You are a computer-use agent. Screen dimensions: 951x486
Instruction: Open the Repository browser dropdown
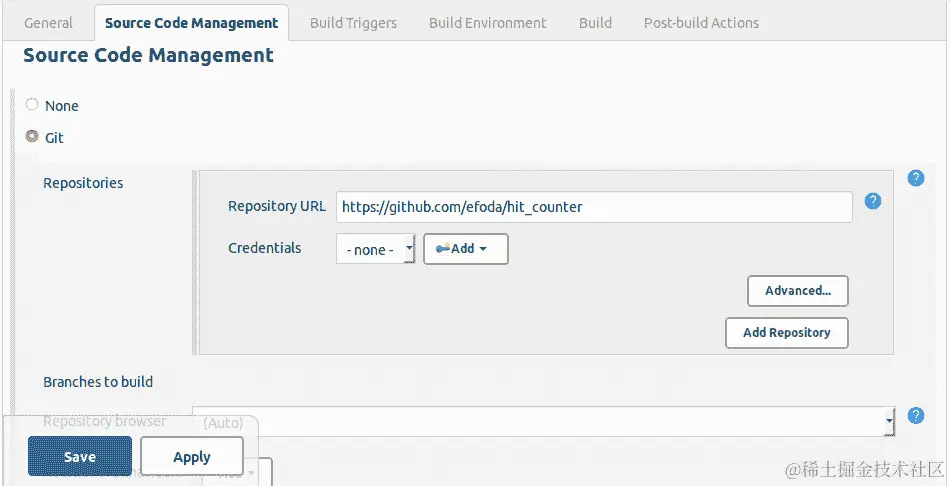tap(544, 421)
